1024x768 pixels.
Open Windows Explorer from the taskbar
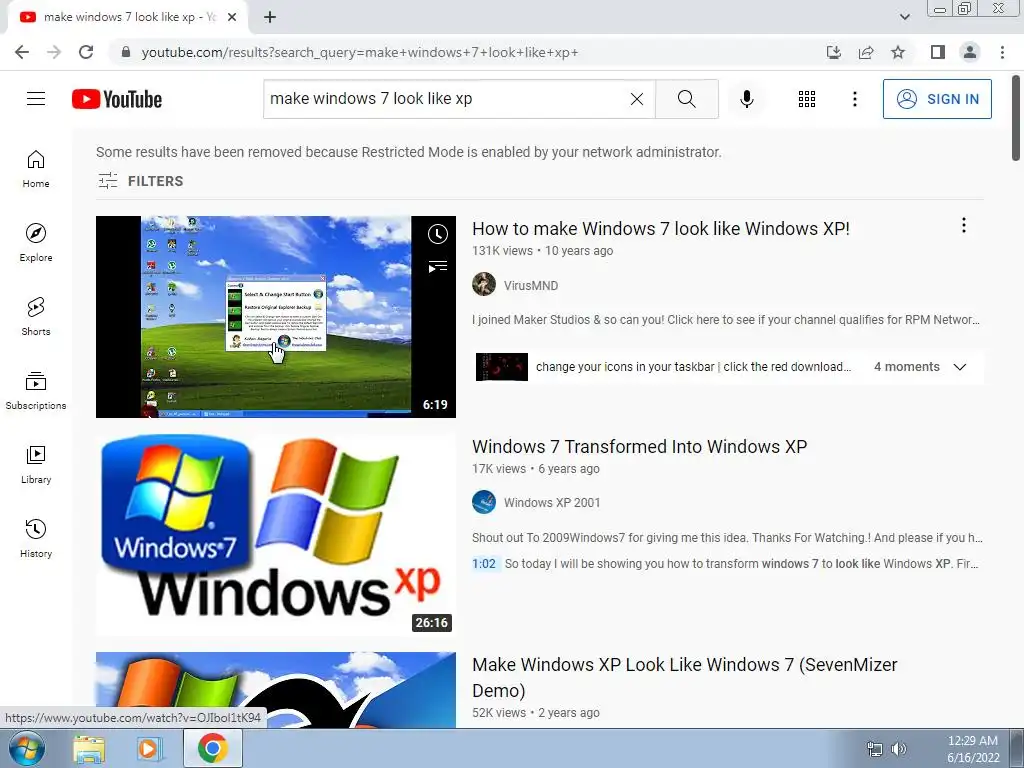89,749
